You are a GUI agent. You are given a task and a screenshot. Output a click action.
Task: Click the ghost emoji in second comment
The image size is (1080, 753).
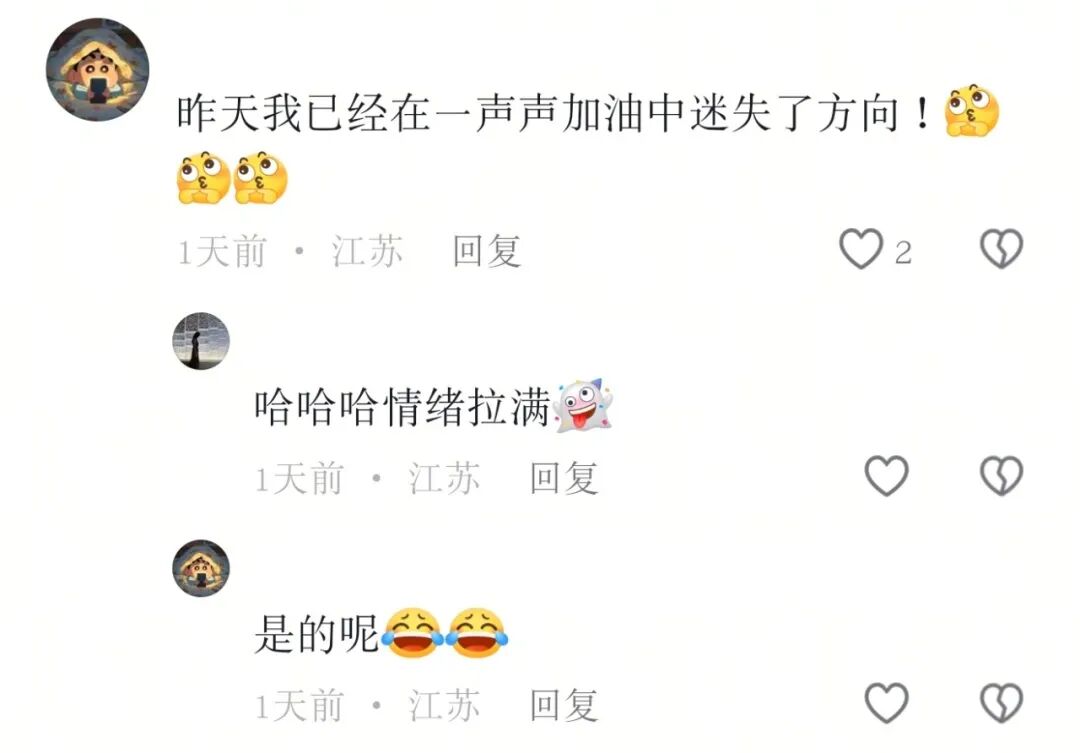click(583, 405)
